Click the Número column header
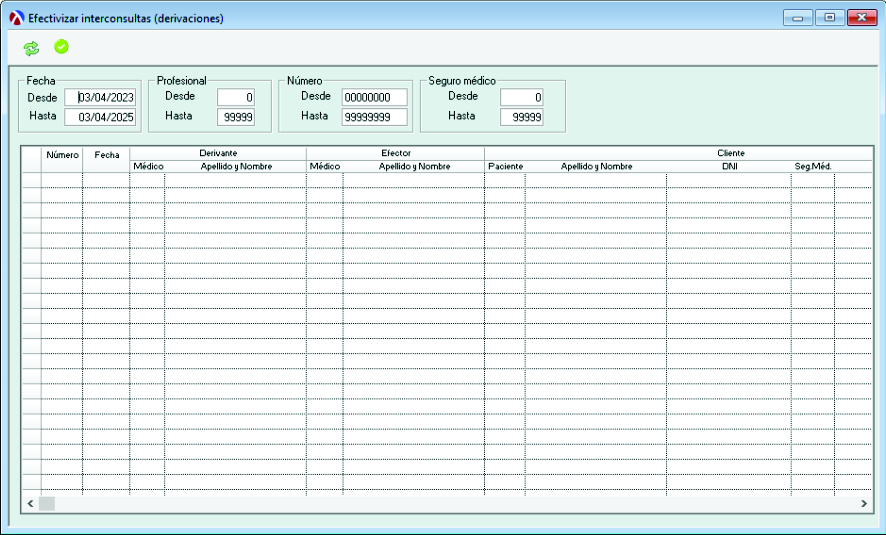This screenshot has width=886, height=535. coord(62,156)
